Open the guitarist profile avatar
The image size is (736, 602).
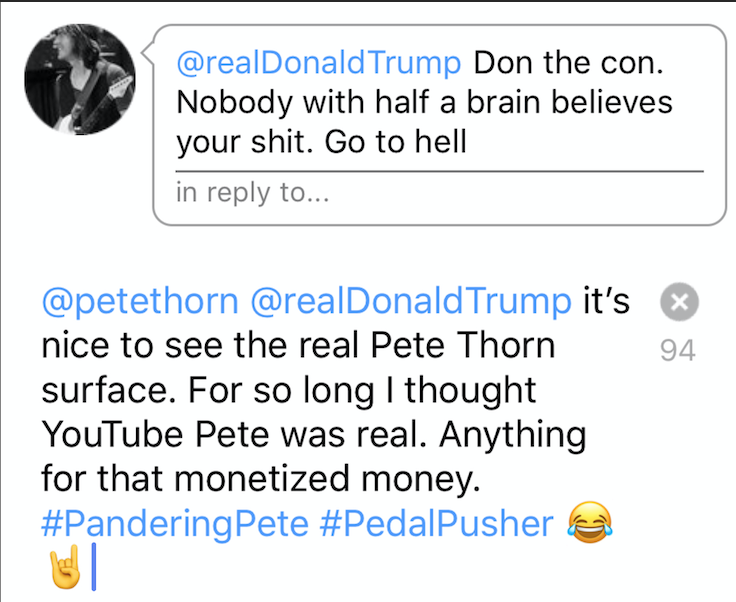coord(79,76)
